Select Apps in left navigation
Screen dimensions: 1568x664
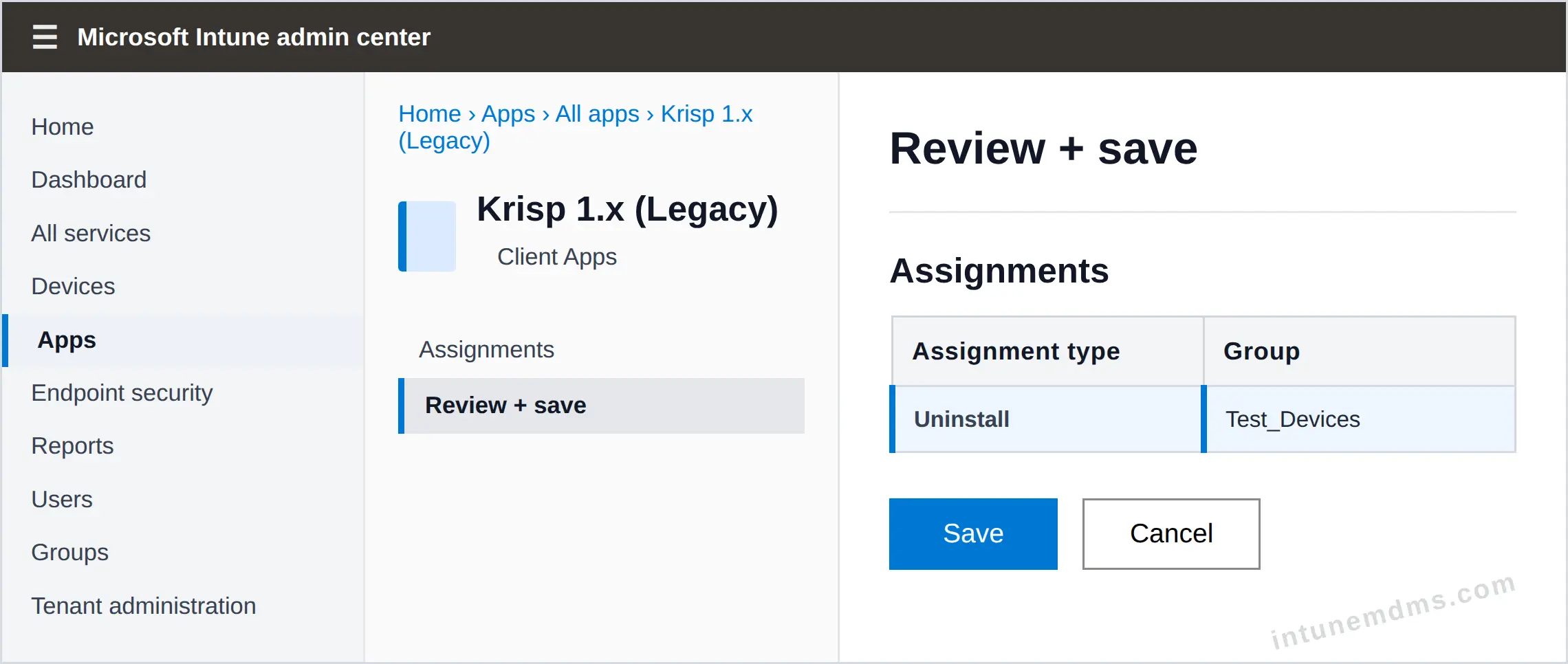pyautogui.click(x=183, y=340)
